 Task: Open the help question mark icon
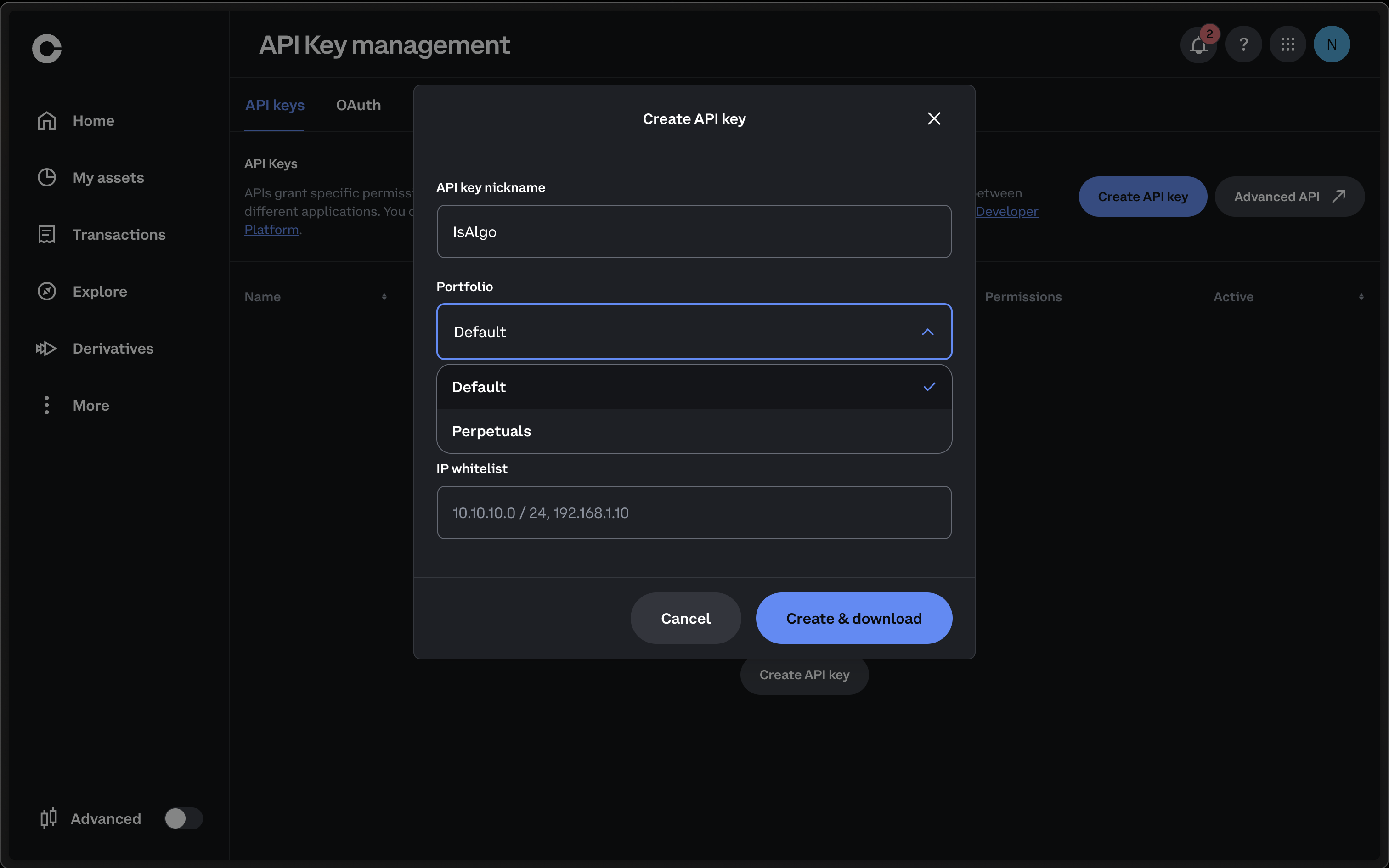(1243, 44)
